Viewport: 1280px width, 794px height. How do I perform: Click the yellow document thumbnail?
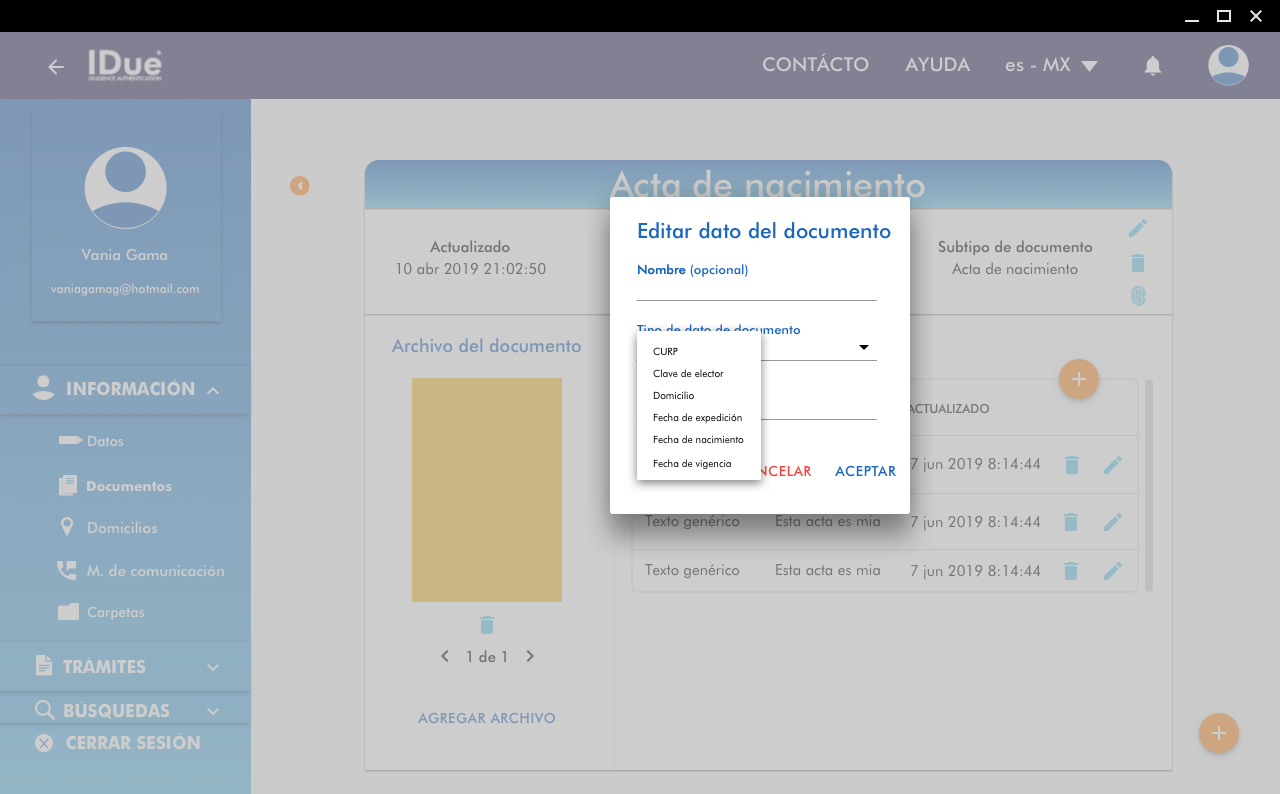(x=487, y=490)
